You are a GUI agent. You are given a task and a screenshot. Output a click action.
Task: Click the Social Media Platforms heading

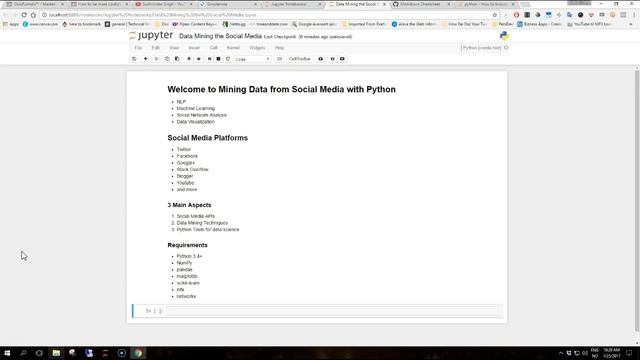(207, 138)
